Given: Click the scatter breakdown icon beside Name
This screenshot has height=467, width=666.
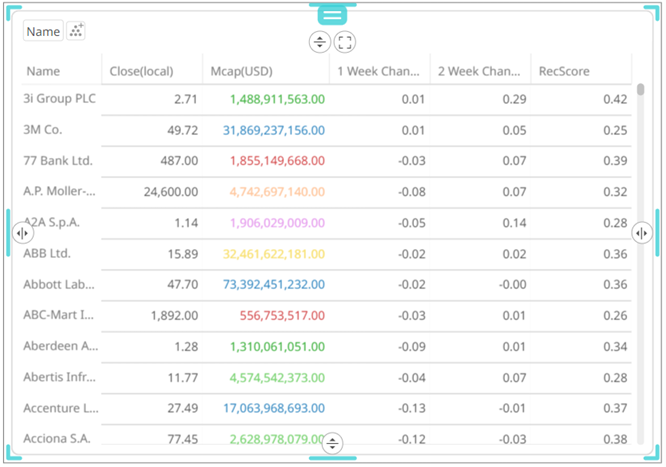Looking at the screenshot, I should point(76,31).
